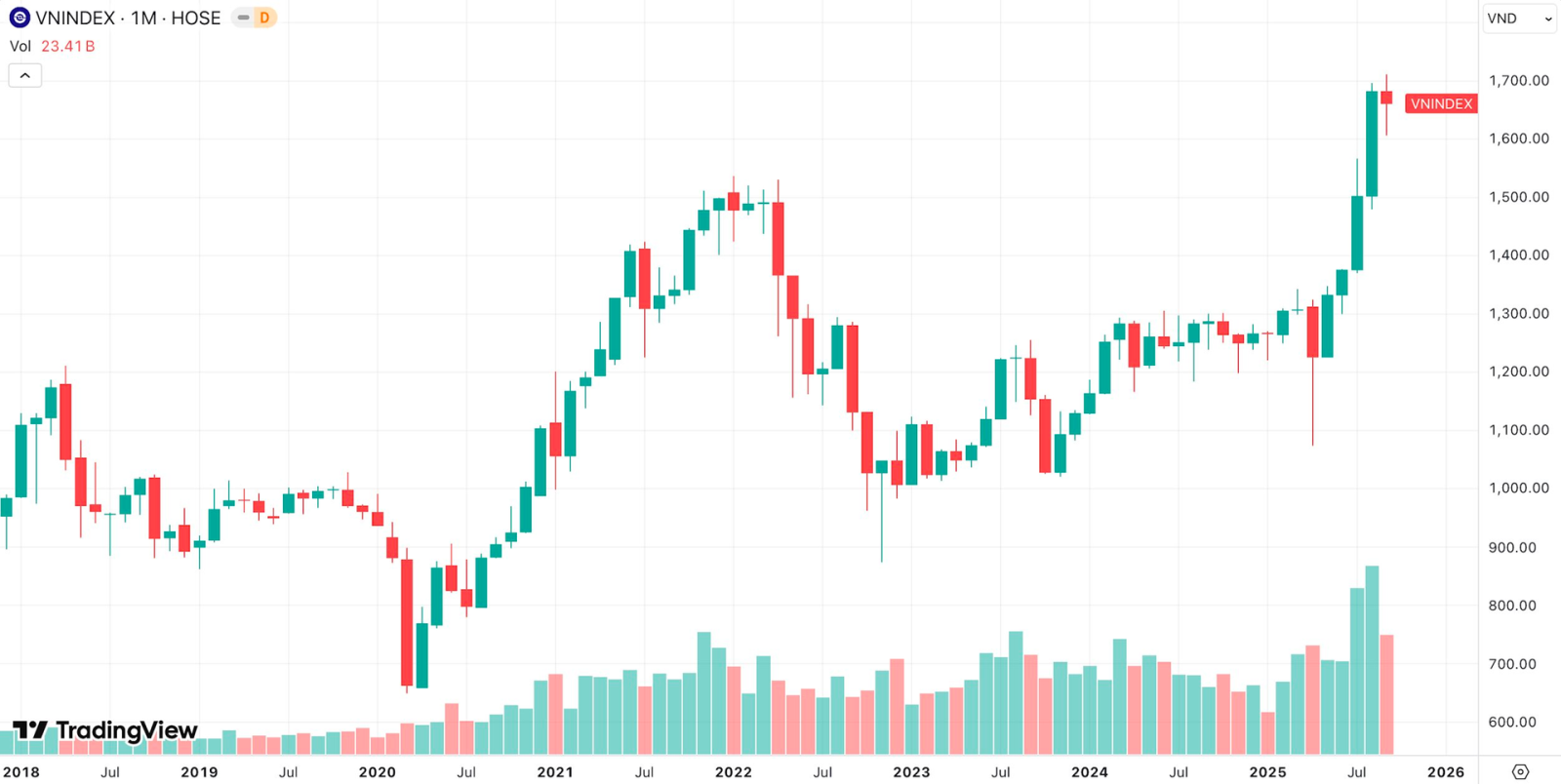
Task: Click the 2026 label on time axis
Action: tap(1445, 771)
